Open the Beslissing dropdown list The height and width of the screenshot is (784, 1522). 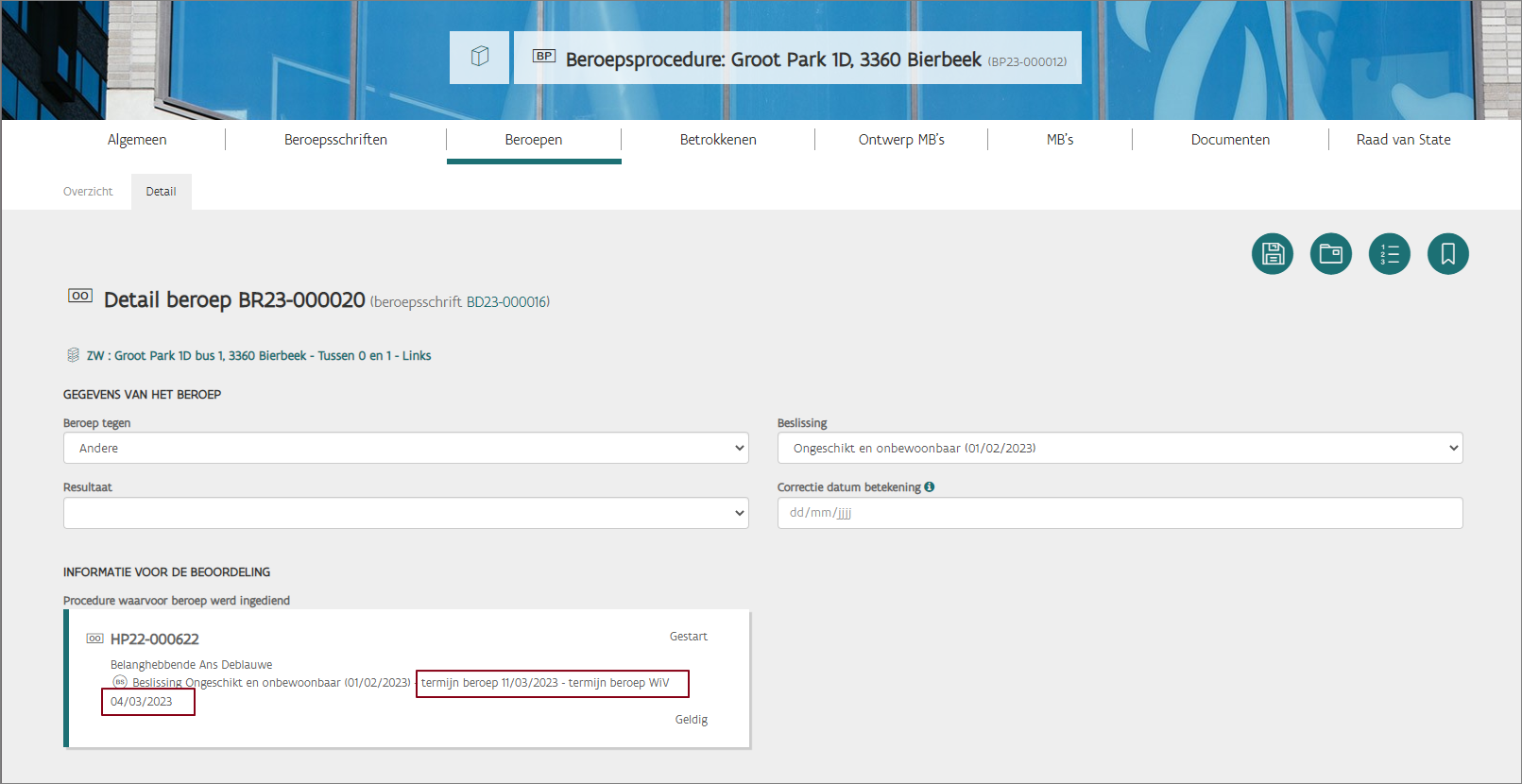tap(1120, 448)
